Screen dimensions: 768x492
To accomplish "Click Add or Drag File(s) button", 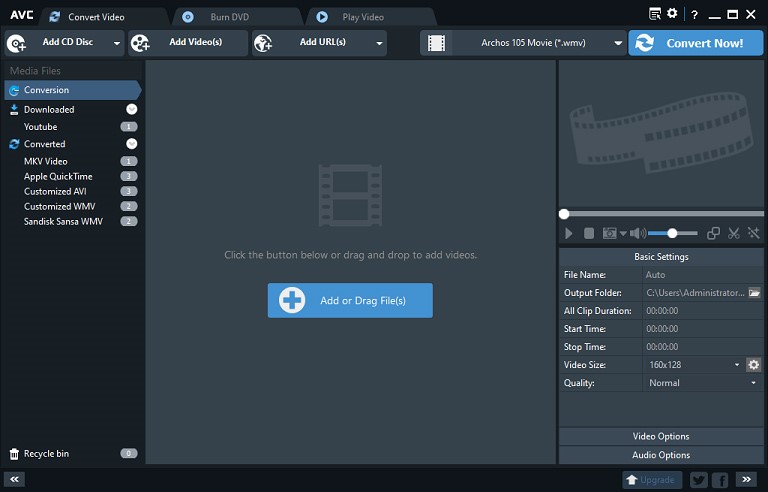I will [350, 300].
